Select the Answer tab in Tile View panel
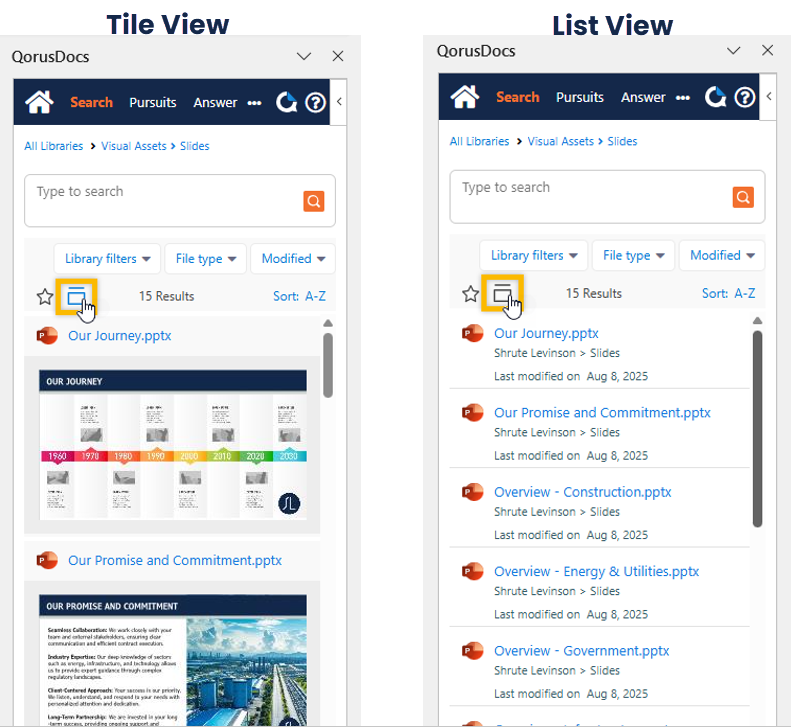This screenshot has height=727, width=791. click(215, 102)
